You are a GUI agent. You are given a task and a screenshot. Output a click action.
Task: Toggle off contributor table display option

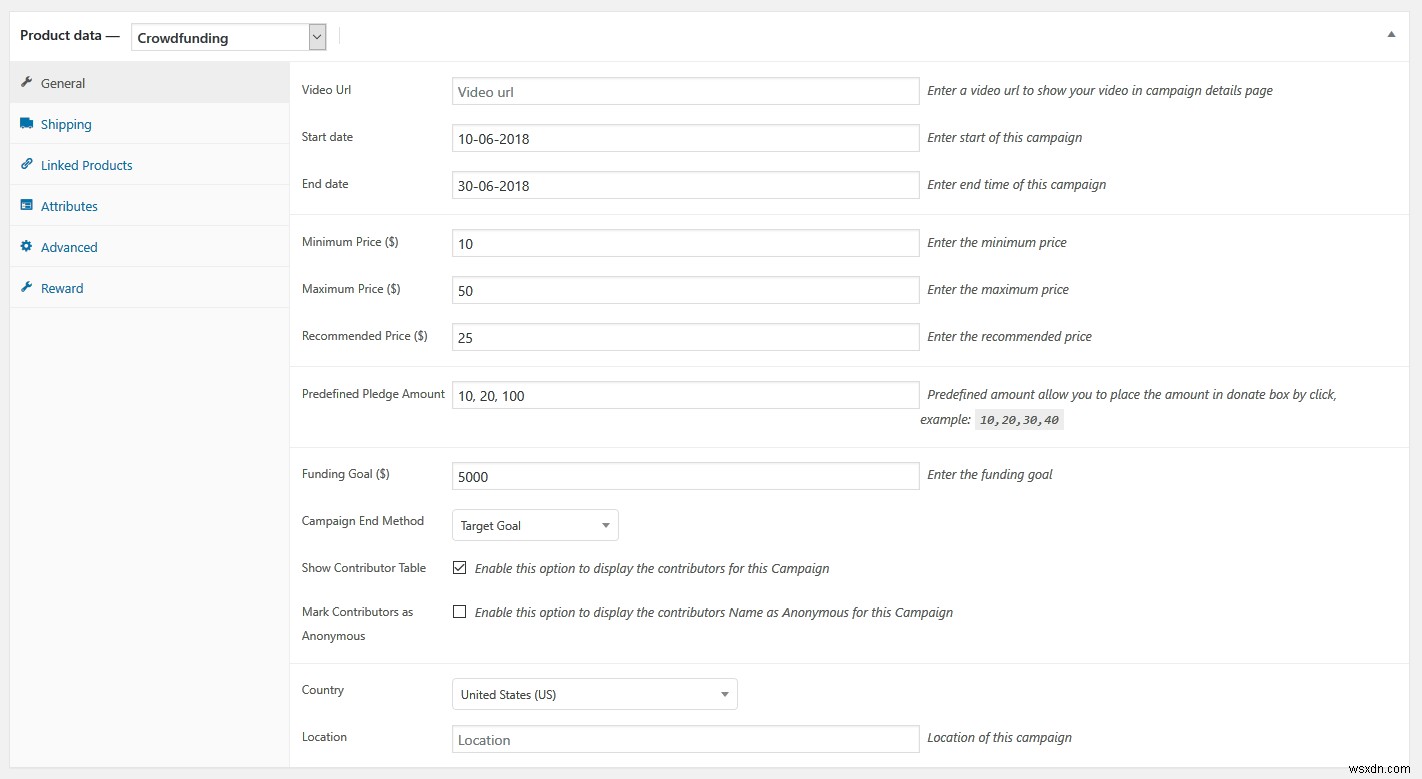459,567
